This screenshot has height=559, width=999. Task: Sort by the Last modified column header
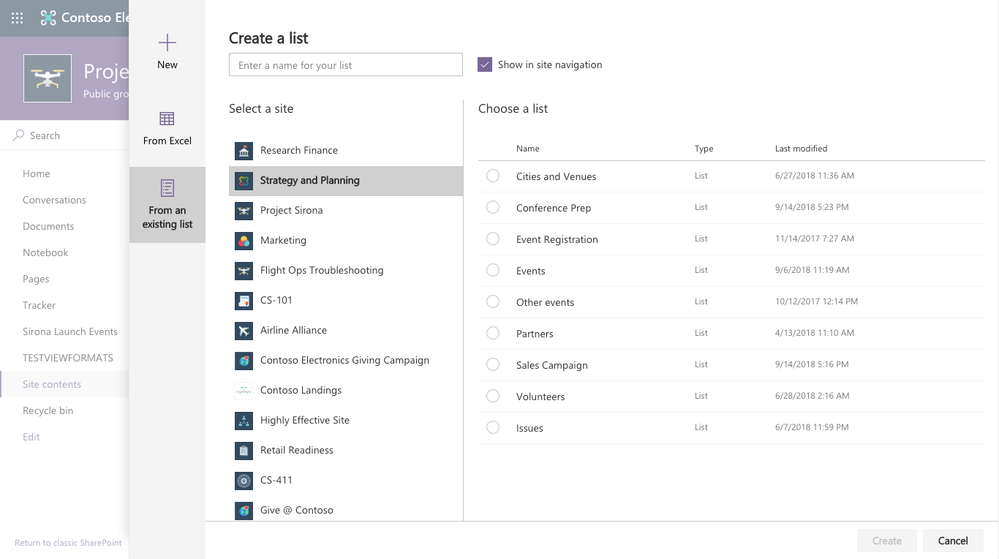pos(801,149)
